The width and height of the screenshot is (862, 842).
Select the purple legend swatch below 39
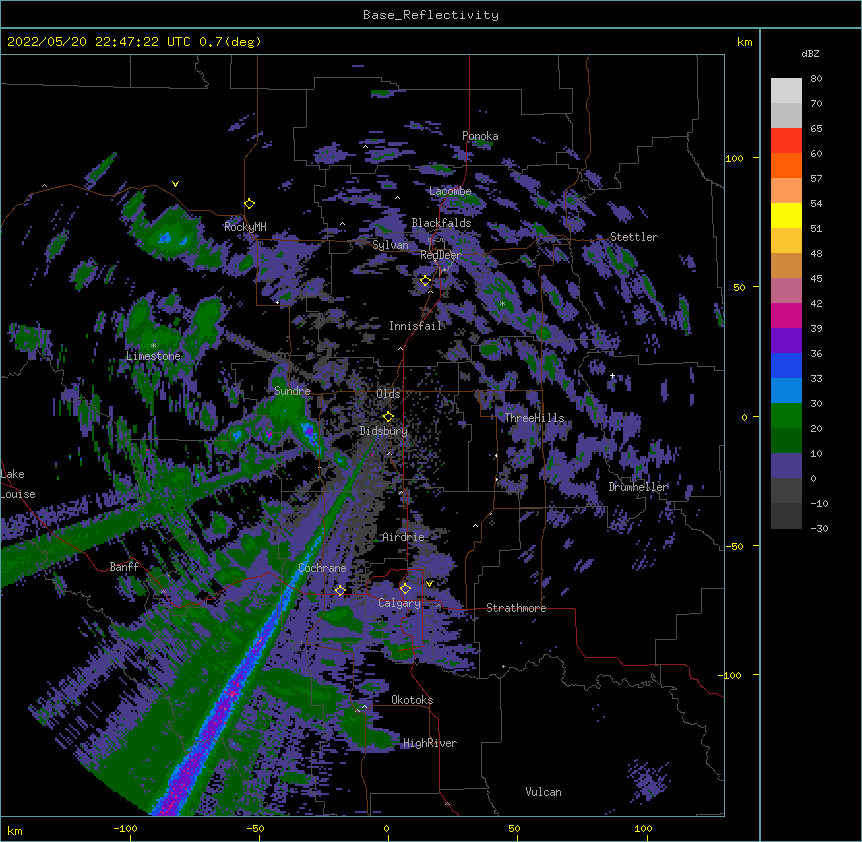[786, 341]
